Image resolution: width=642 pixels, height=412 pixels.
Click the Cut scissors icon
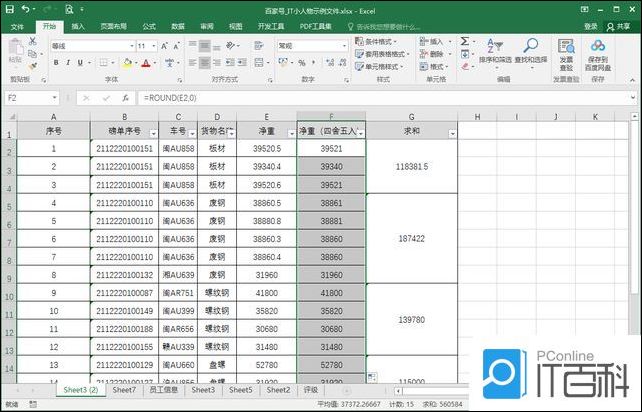pos(32,41)
